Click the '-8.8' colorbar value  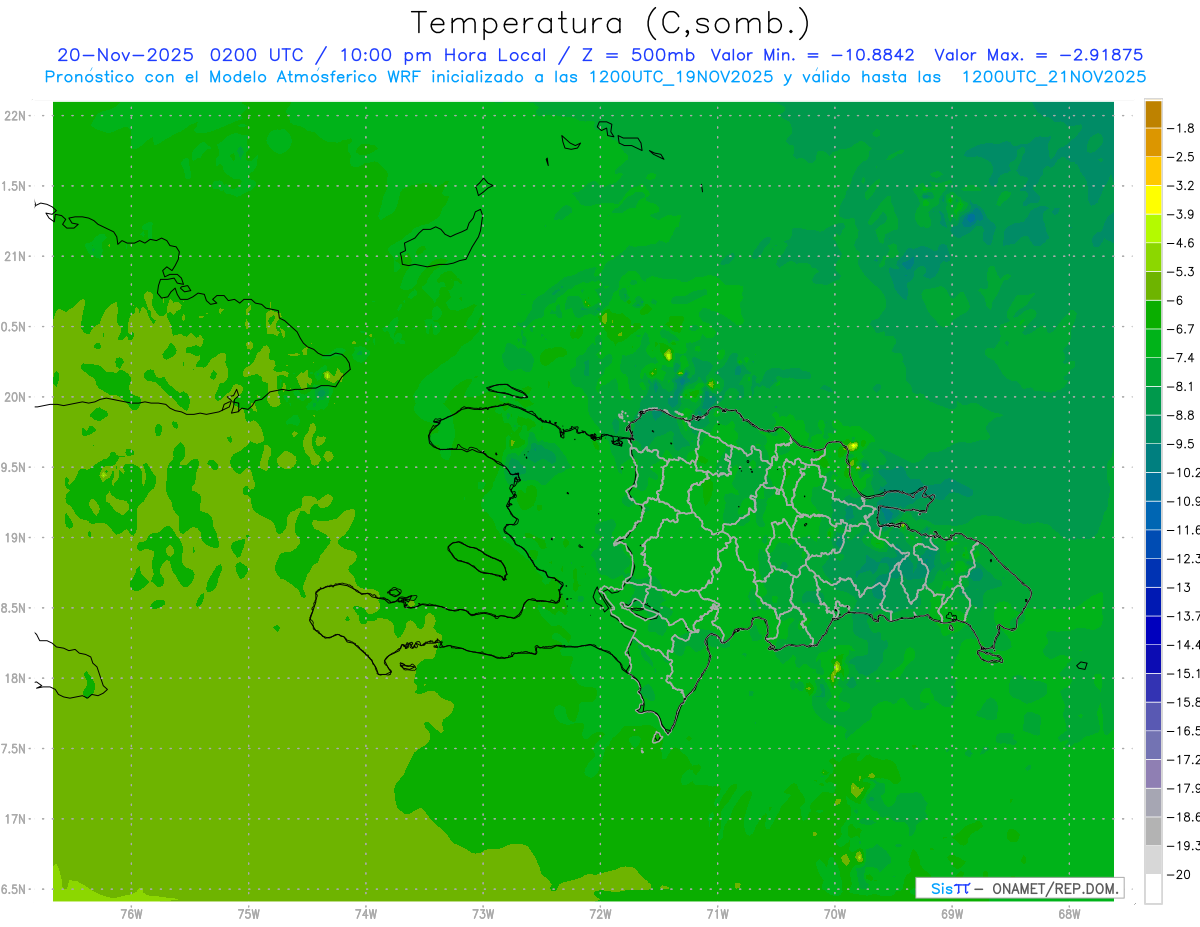click(1182, 414)
